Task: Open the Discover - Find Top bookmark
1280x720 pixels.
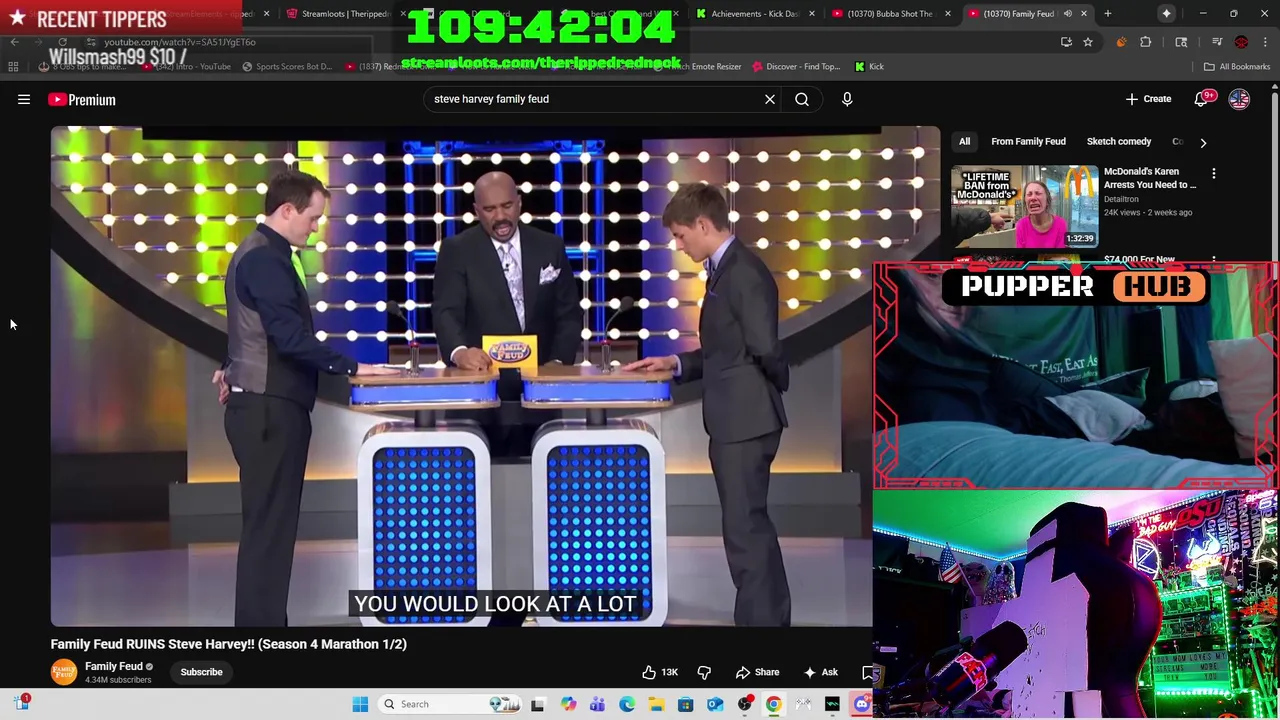Action: tap(796, 67)
